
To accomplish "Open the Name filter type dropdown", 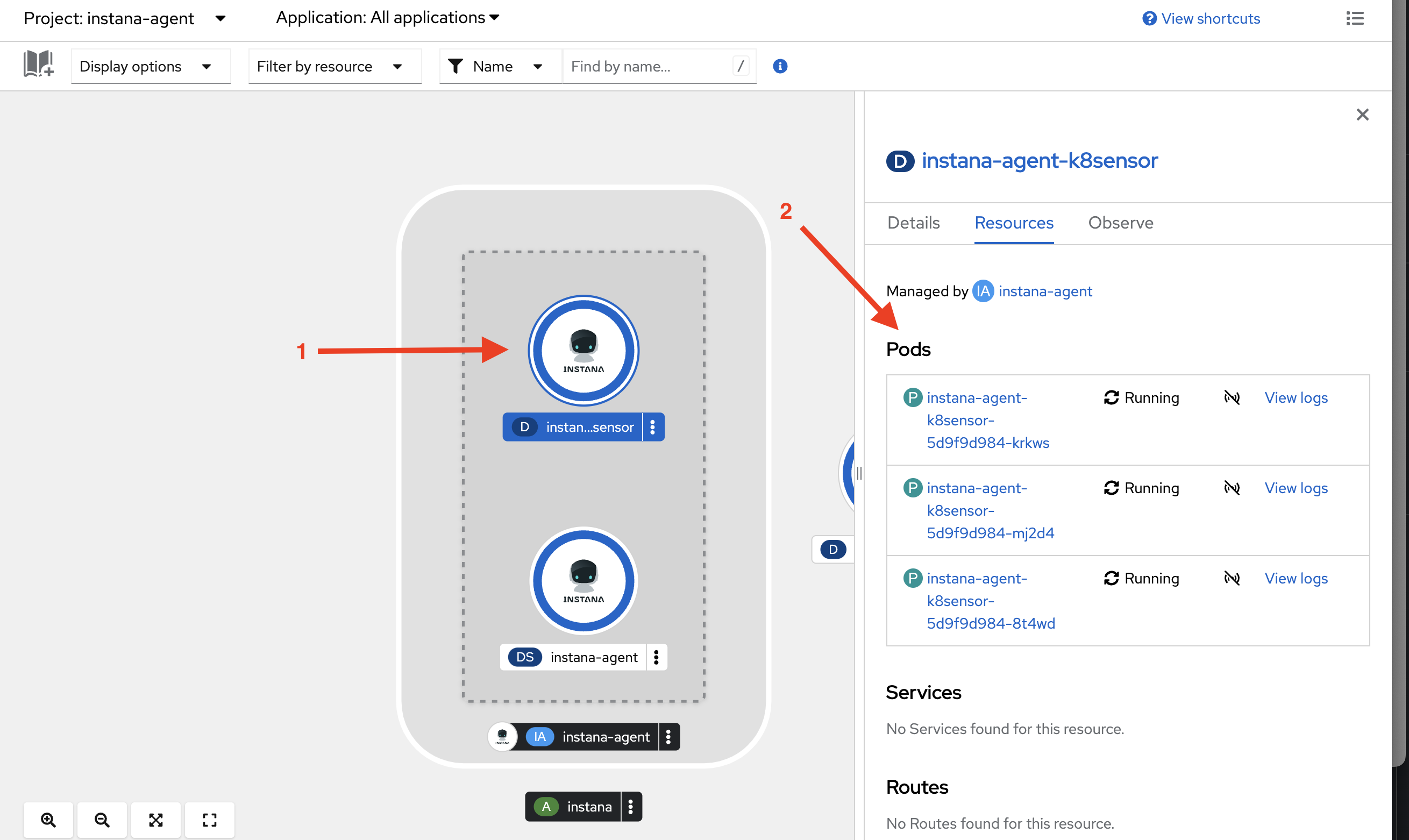I will click(x=501, y=66).
